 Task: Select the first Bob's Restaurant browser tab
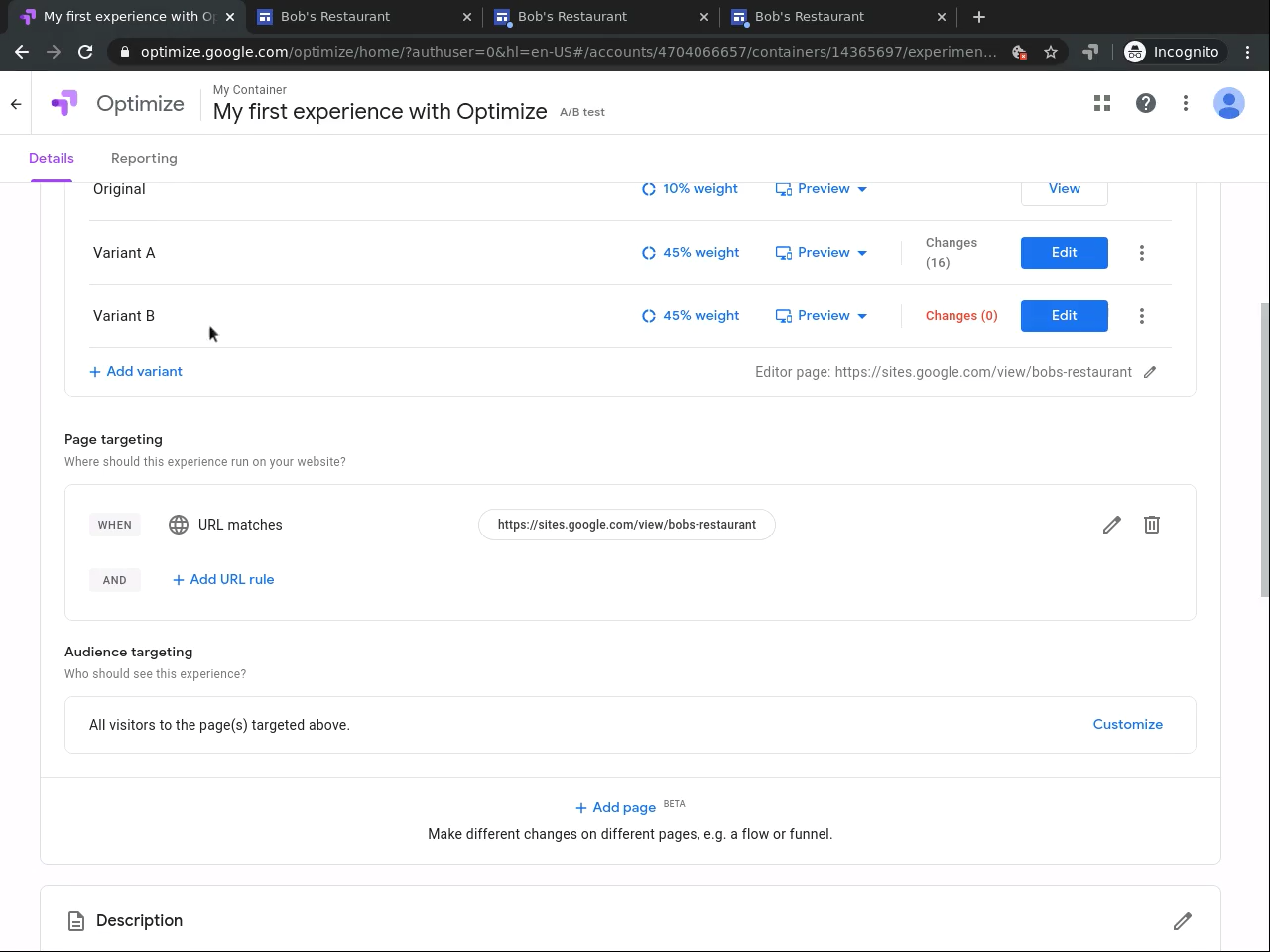364,17
